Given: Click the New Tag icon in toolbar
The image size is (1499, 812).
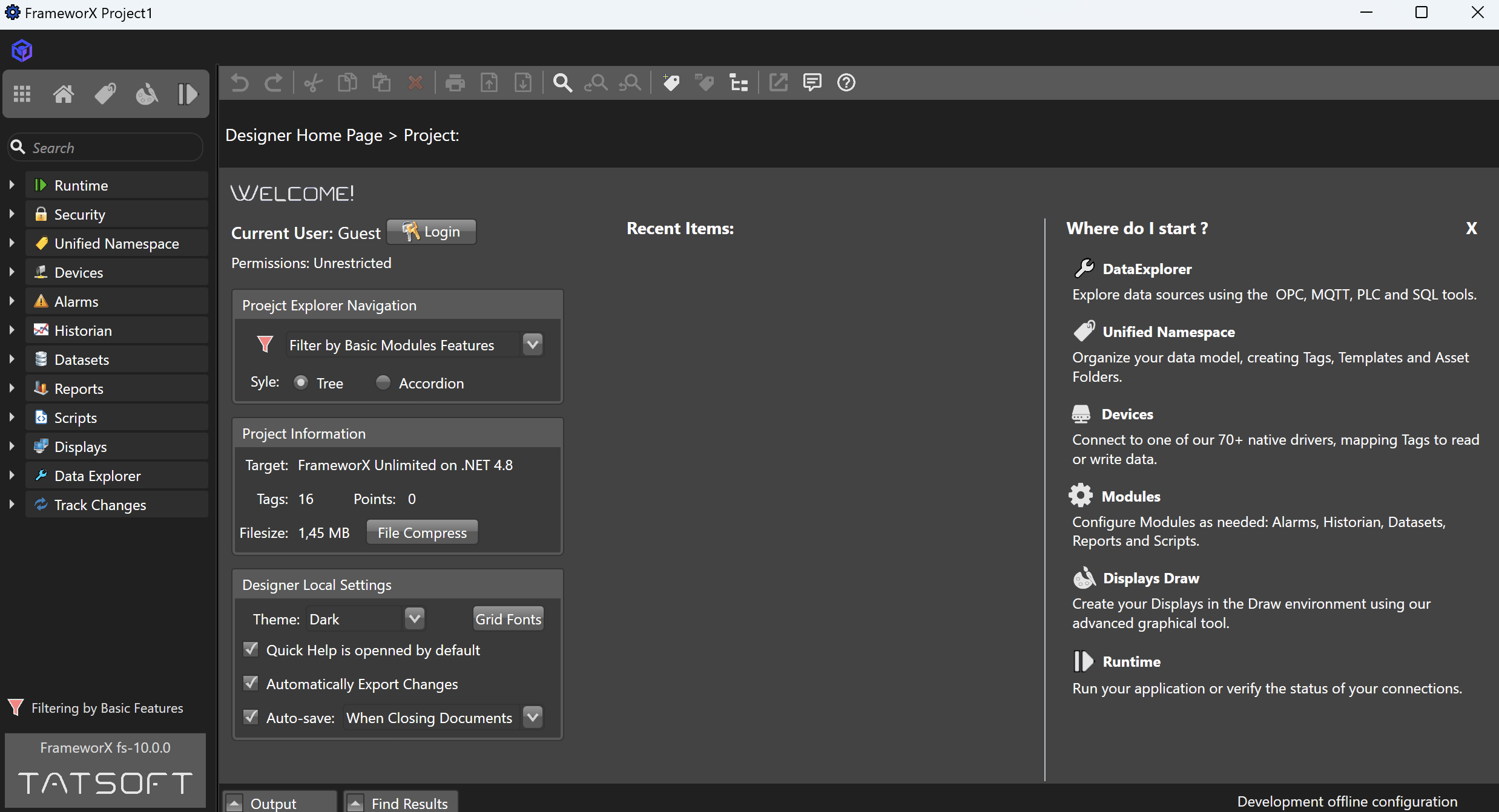Looking at the screenshot, I should pos(671,82).
